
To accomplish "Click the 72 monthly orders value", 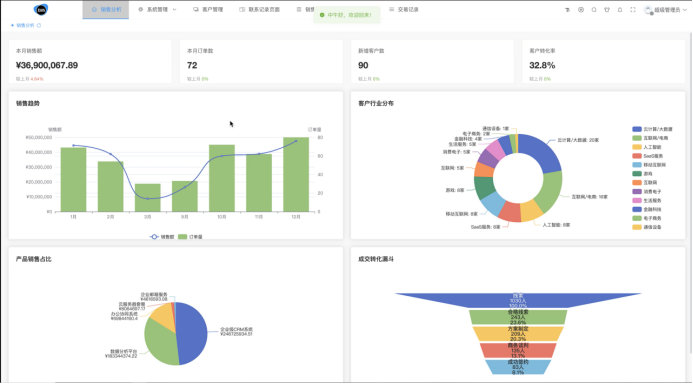I will 192,65.
